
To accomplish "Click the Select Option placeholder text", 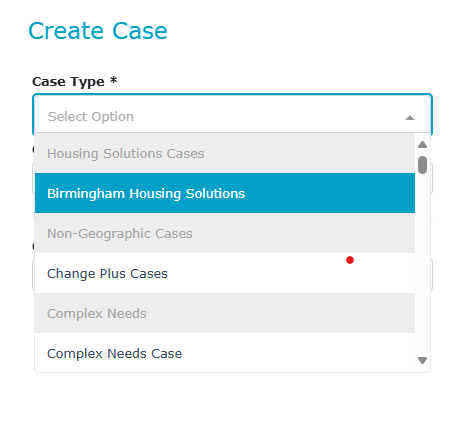I will [x=91, y=117].
